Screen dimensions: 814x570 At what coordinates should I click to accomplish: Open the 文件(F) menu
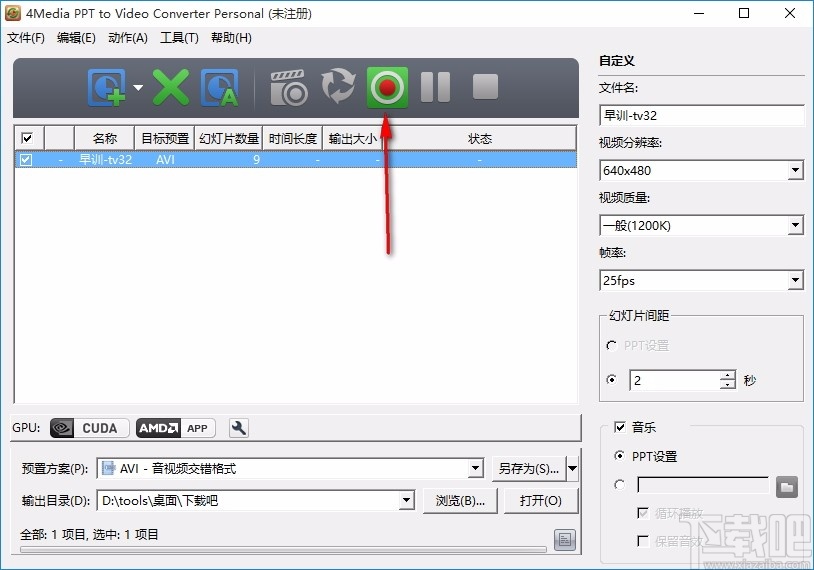point(25,38)
